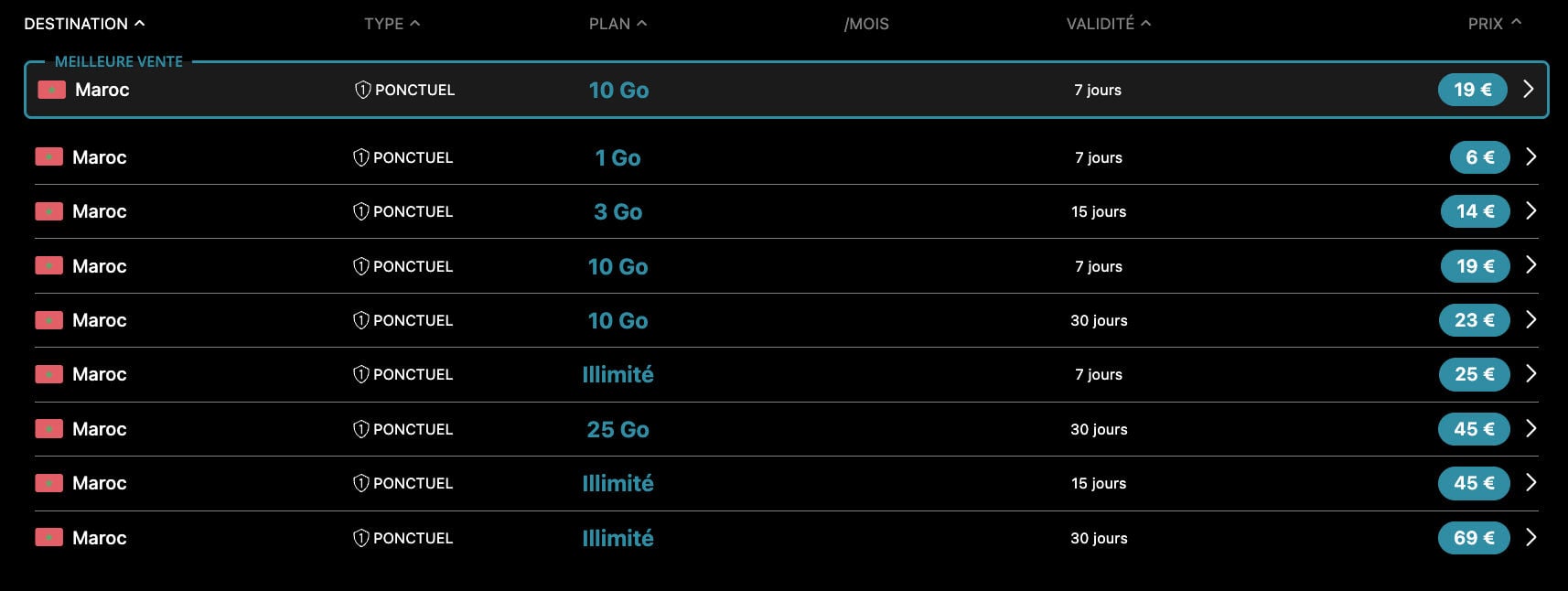Click the Morocco flag in the 23 € row
1568x591 pixels.
48,320
